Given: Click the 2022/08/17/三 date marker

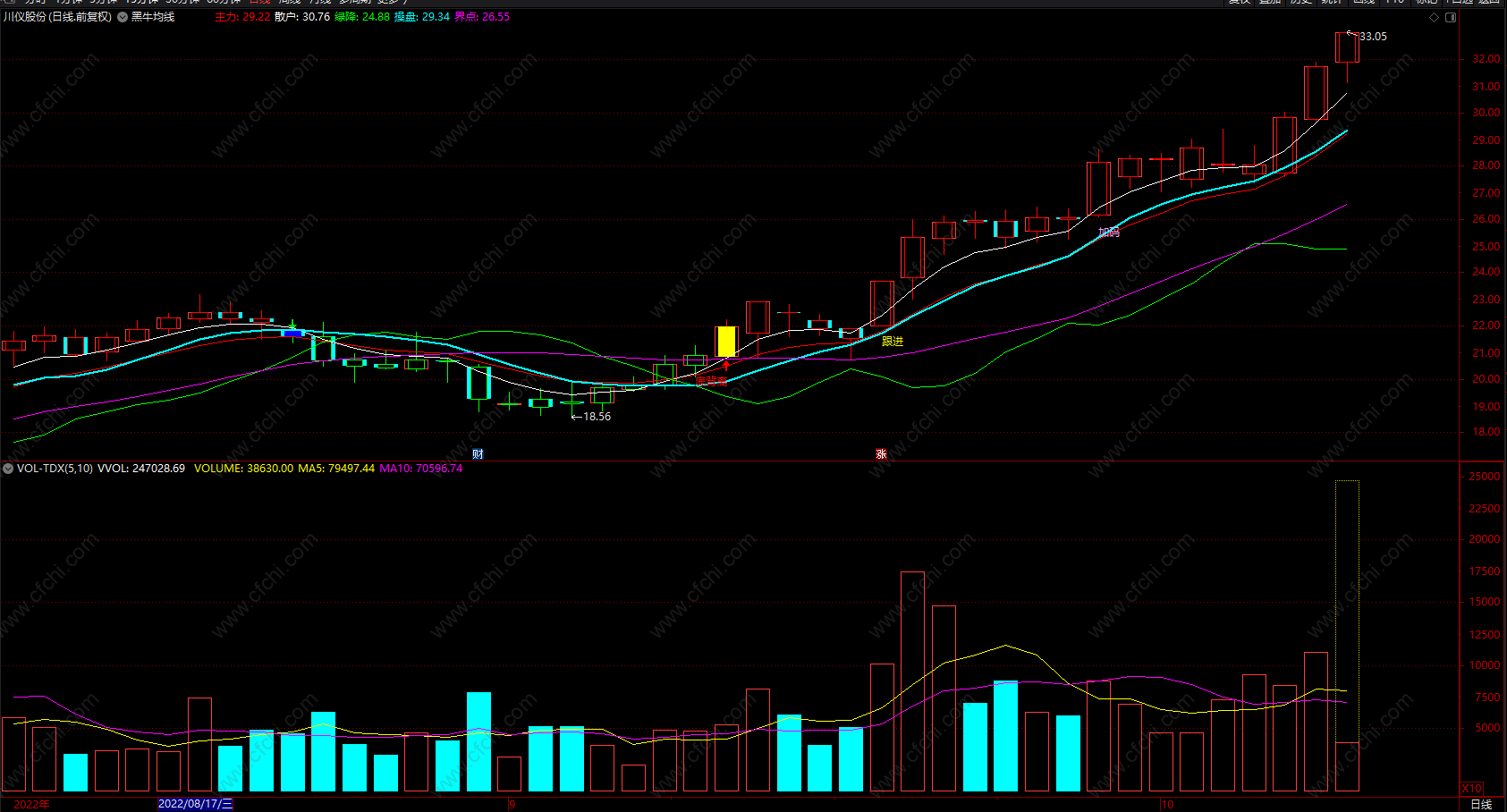Looking at the screenshot, I should click(x=195, y=804).
